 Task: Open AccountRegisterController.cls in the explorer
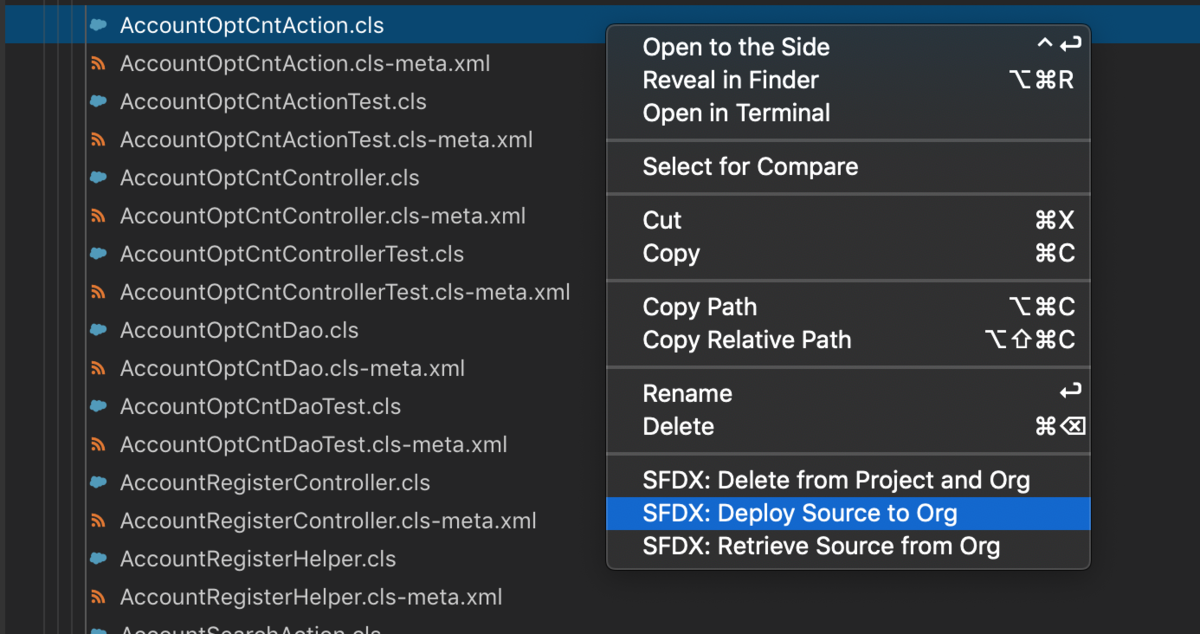(272, 481)
